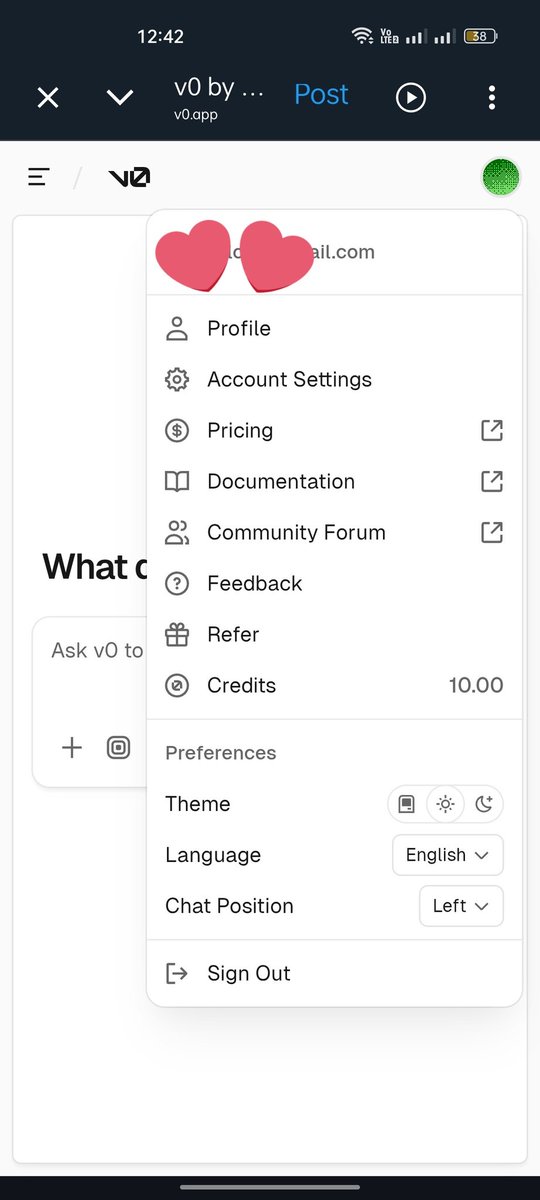Image resolution: width=540 pixels, height=1200 pixels.
Task: Switch to the light theme (sun icon)
Action: (x=445, y=804)
